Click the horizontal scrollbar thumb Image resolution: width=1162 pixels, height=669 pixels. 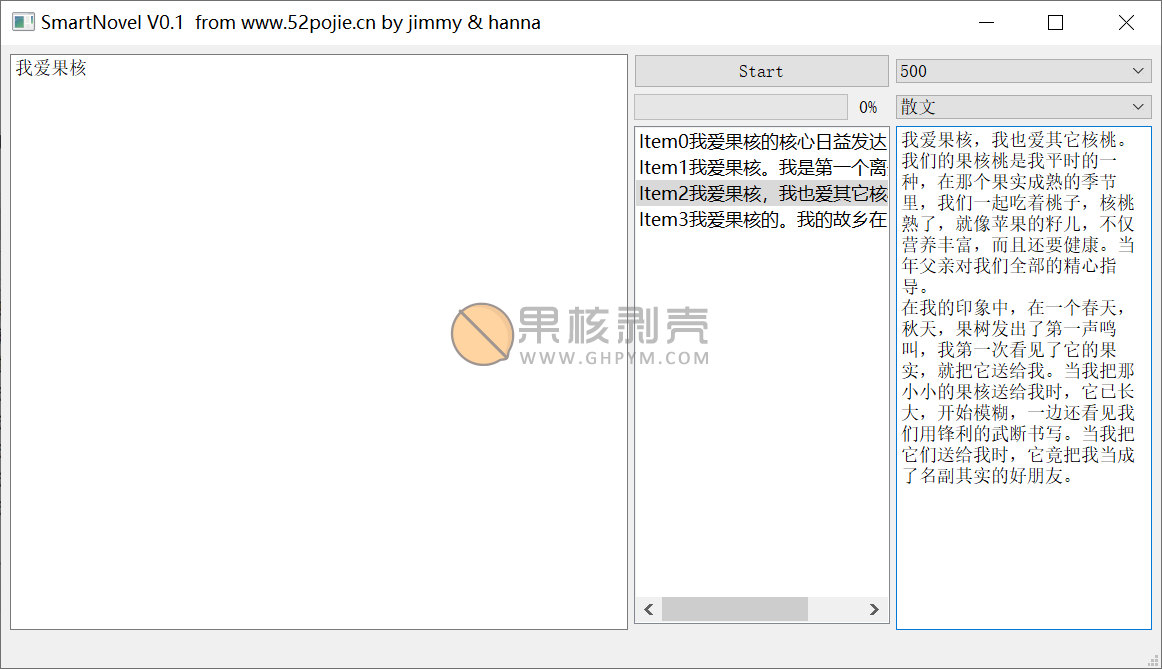pos(734,609)
